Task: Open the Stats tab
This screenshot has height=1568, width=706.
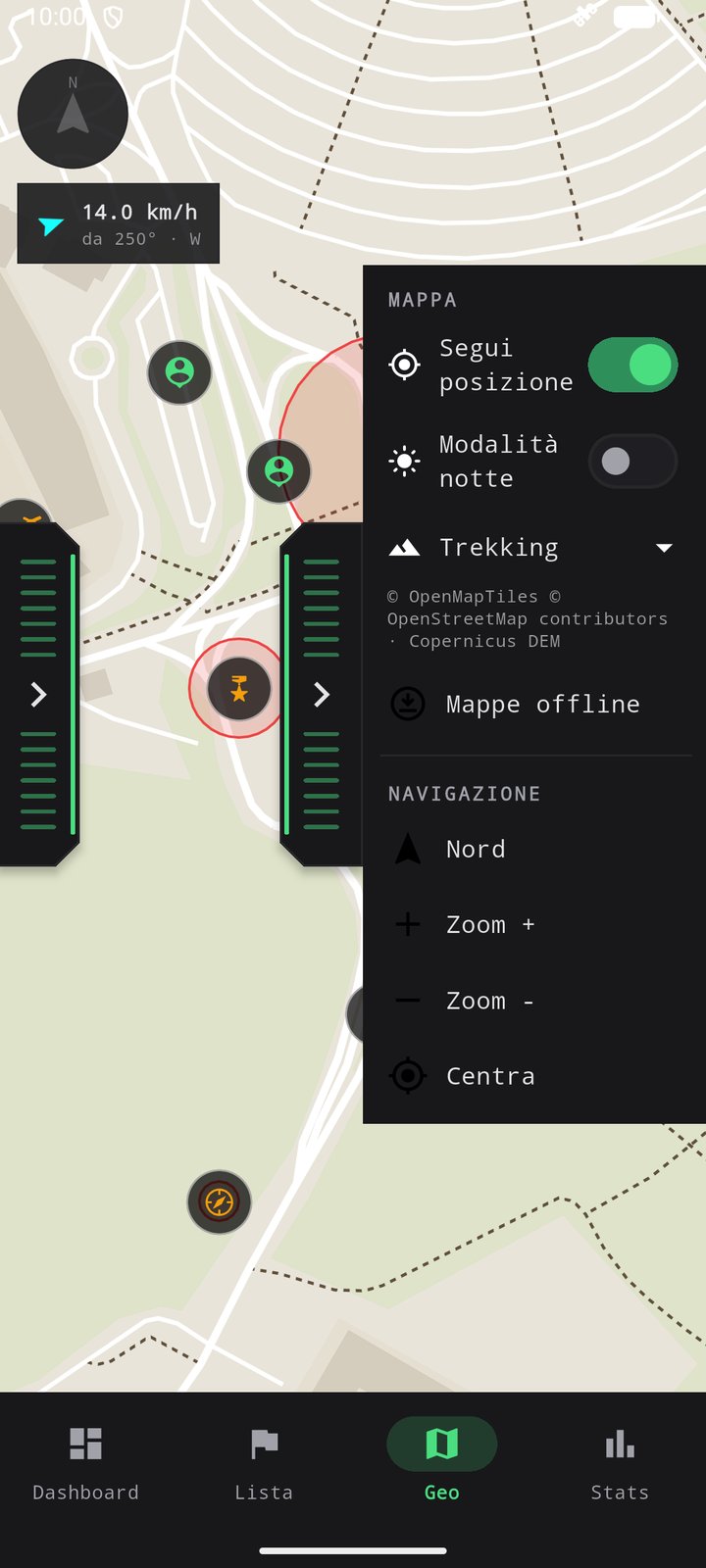Action: pos(620,1465)
